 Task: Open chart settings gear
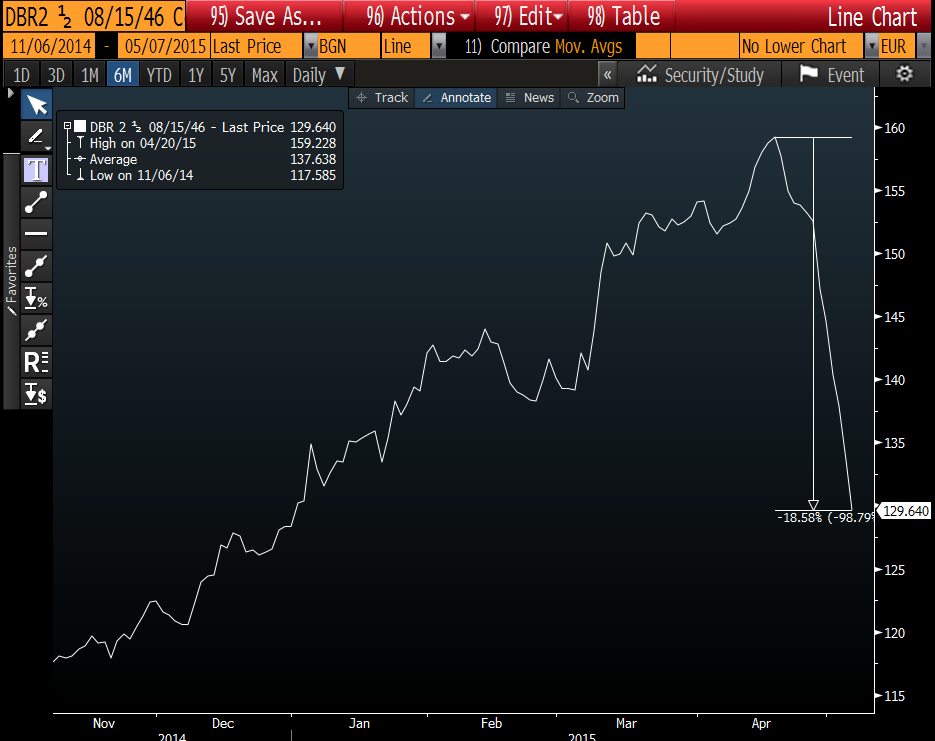coord(905,75)
